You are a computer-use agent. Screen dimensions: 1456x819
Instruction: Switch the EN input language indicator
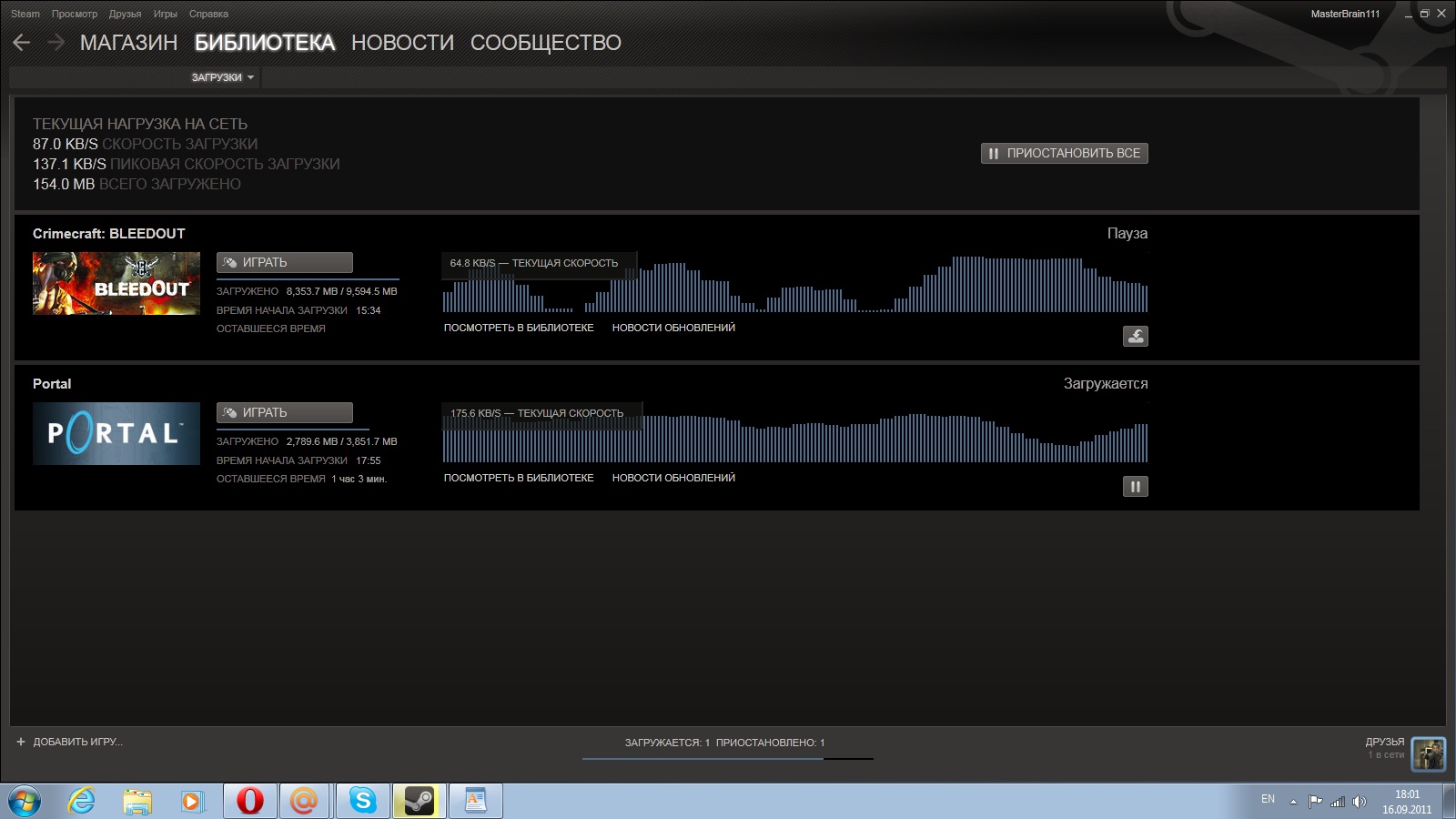coord(1268,799)
